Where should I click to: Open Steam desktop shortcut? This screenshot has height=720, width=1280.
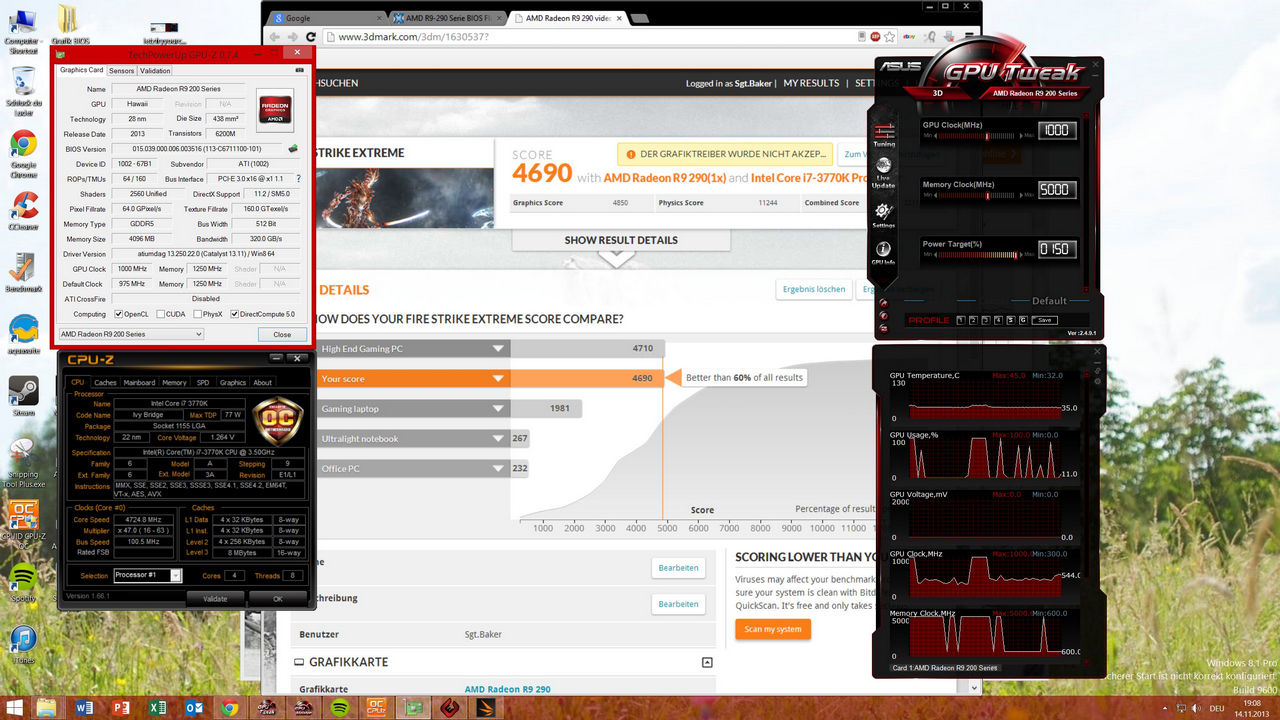click(x=23, y=397)
